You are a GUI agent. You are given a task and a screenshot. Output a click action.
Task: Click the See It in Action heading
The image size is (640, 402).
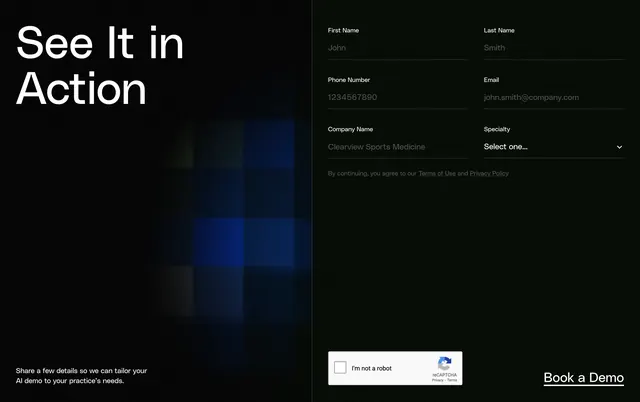pos(100,65)
